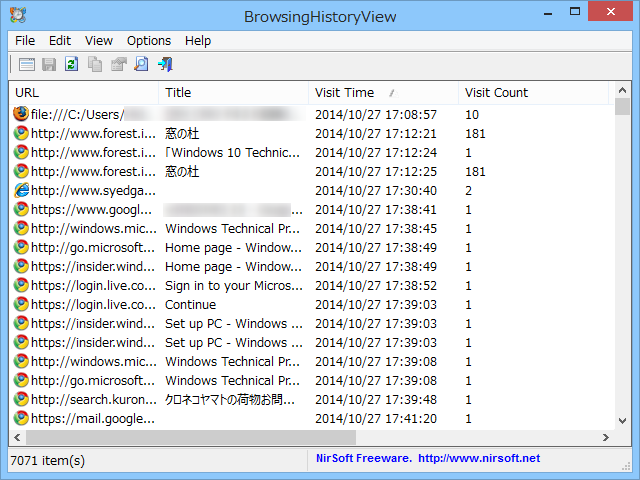Click Chrome icon of Continue row
Viewport: 640px width, 480px height.
(21, 304)
